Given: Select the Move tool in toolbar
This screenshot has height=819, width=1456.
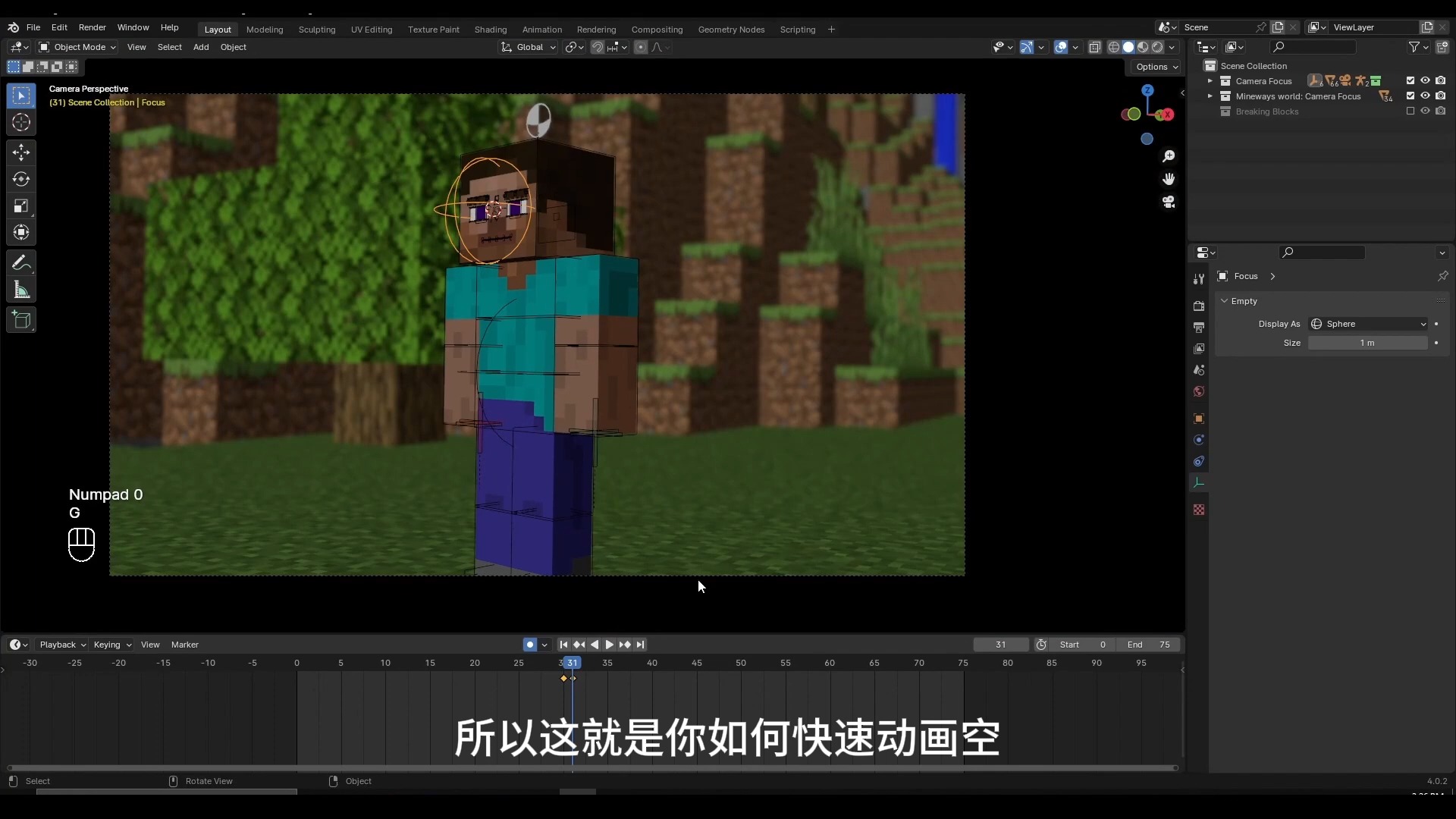Looking at the screenshot, I should tap(21, 152).
